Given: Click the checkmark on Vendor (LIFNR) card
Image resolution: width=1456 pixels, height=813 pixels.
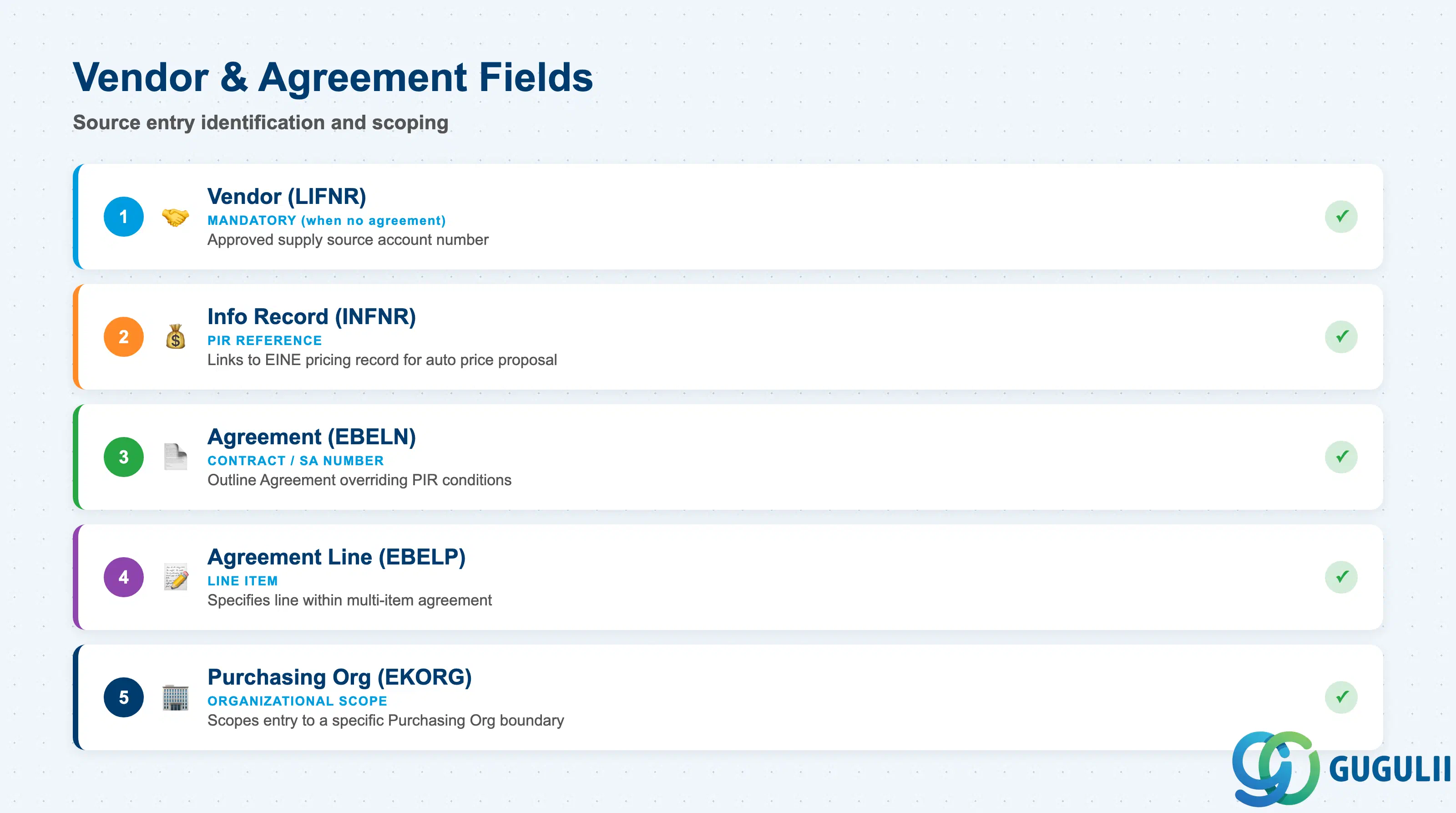Looking at the screenshot, I should (1341, 217).
